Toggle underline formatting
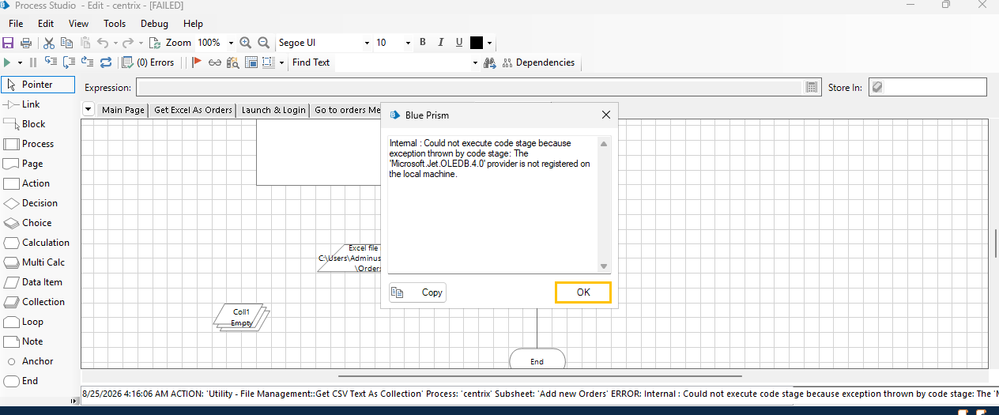This screenshot has width=999, height=415. click(459, 43)
